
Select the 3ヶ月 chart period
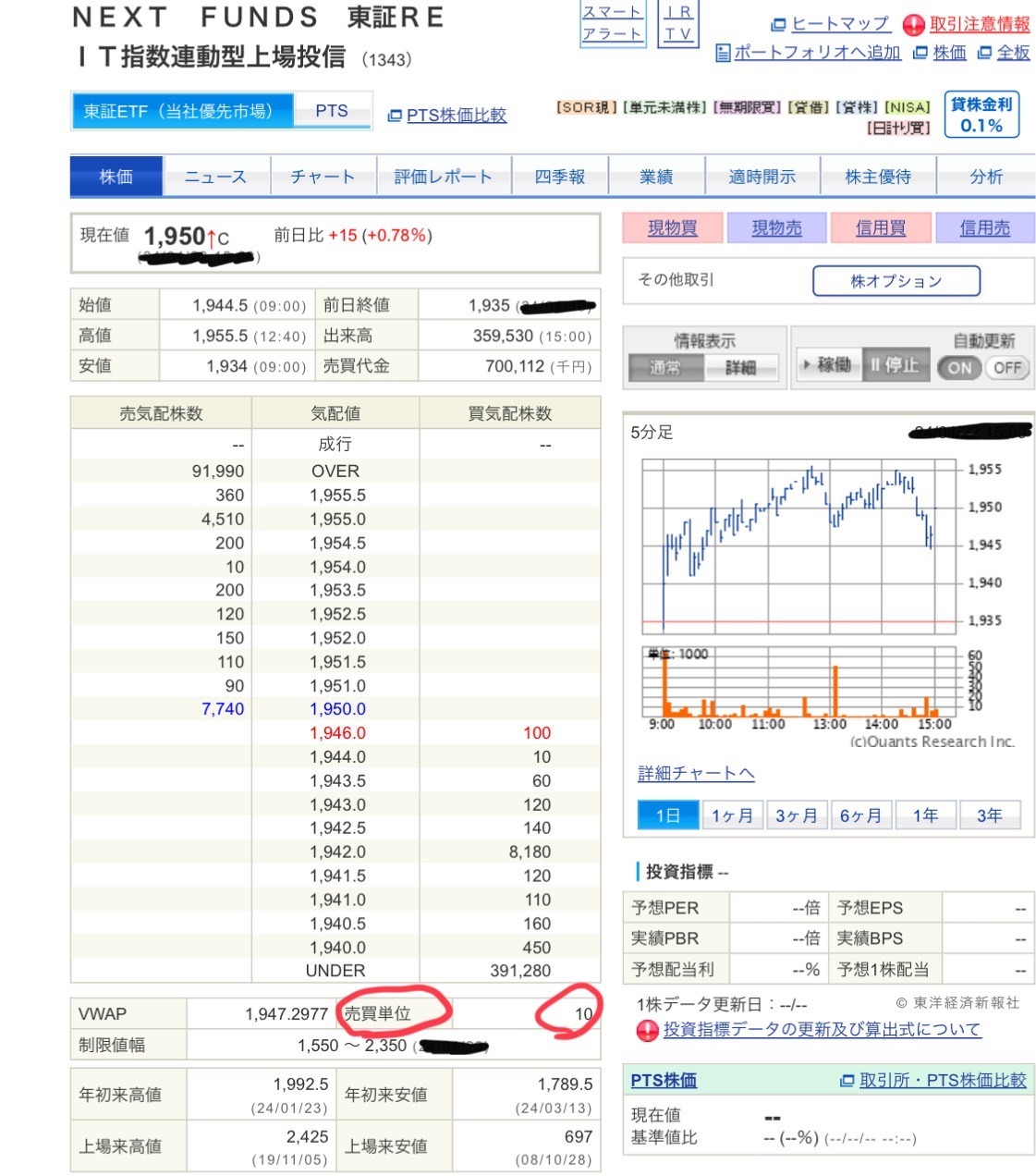pyautogui.click(x=796, y=815)
